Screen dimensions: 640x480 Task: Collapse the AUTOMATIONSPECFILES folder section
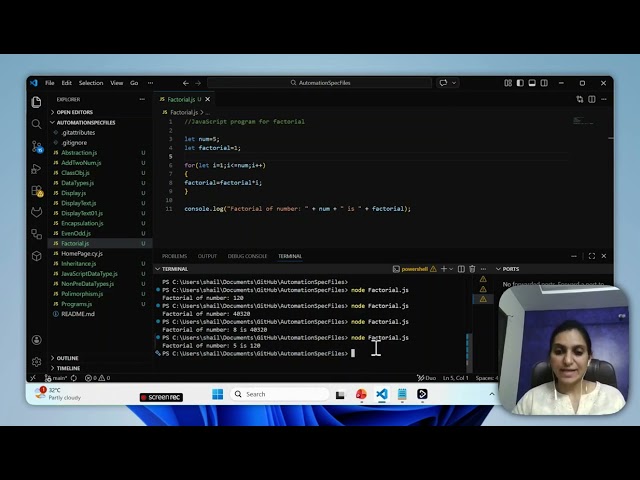[x=86, y=122]
